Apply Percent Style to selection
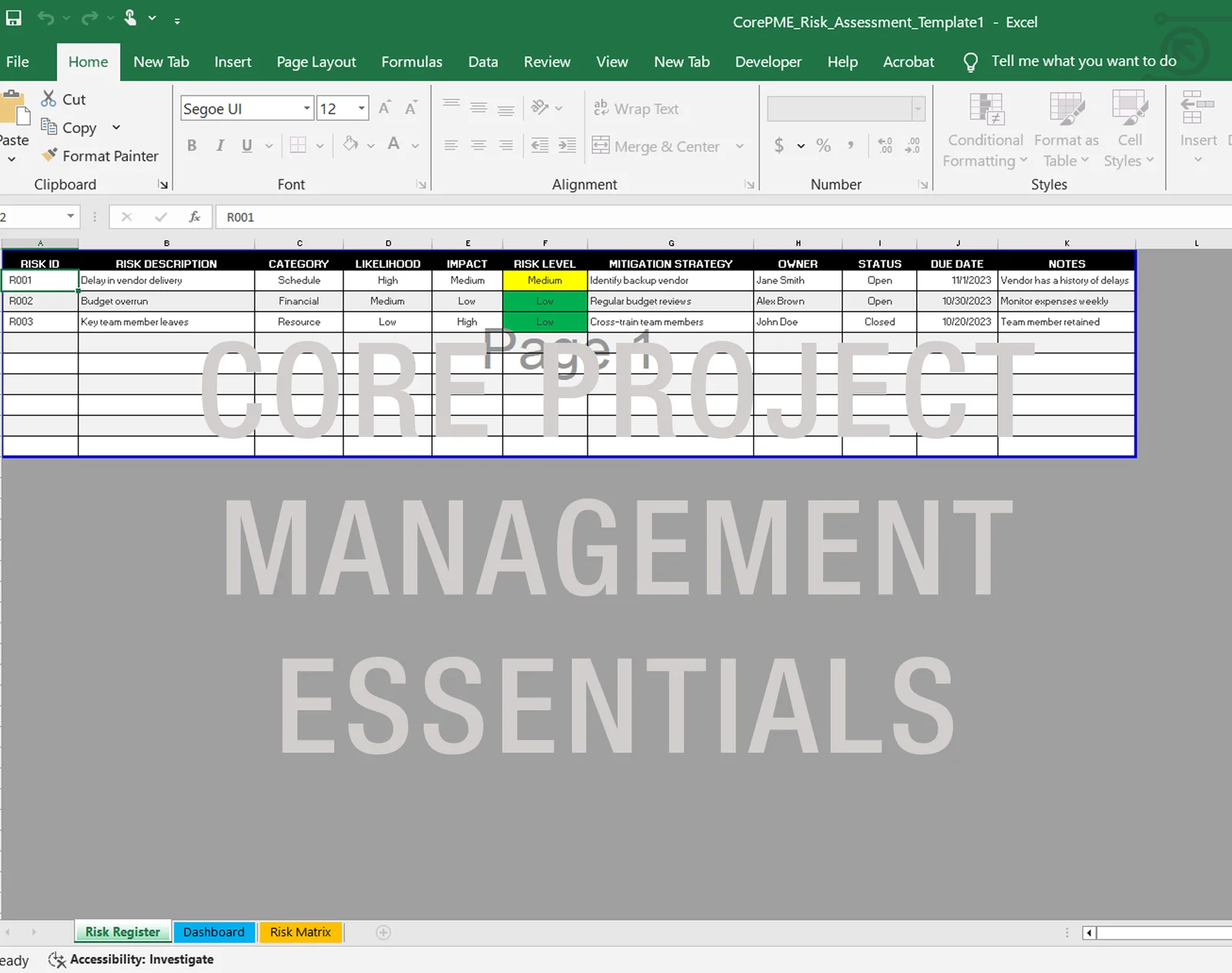 [822, 145]
